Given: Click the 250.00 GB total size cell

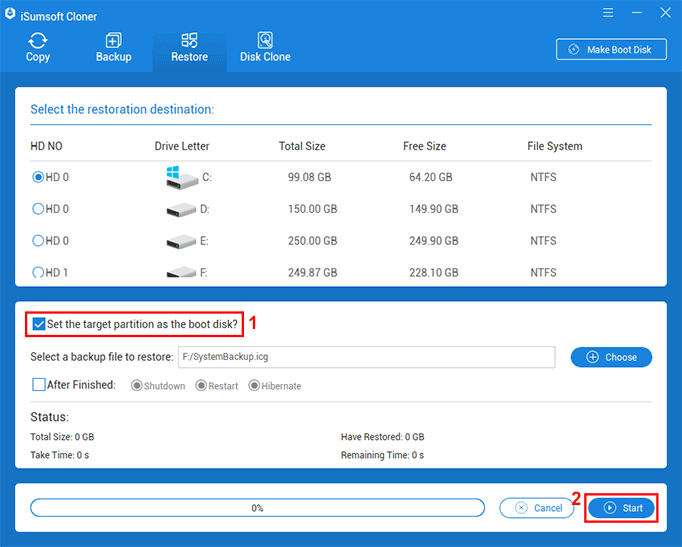Looking at the screenshot, I should (x=313, y=241).
